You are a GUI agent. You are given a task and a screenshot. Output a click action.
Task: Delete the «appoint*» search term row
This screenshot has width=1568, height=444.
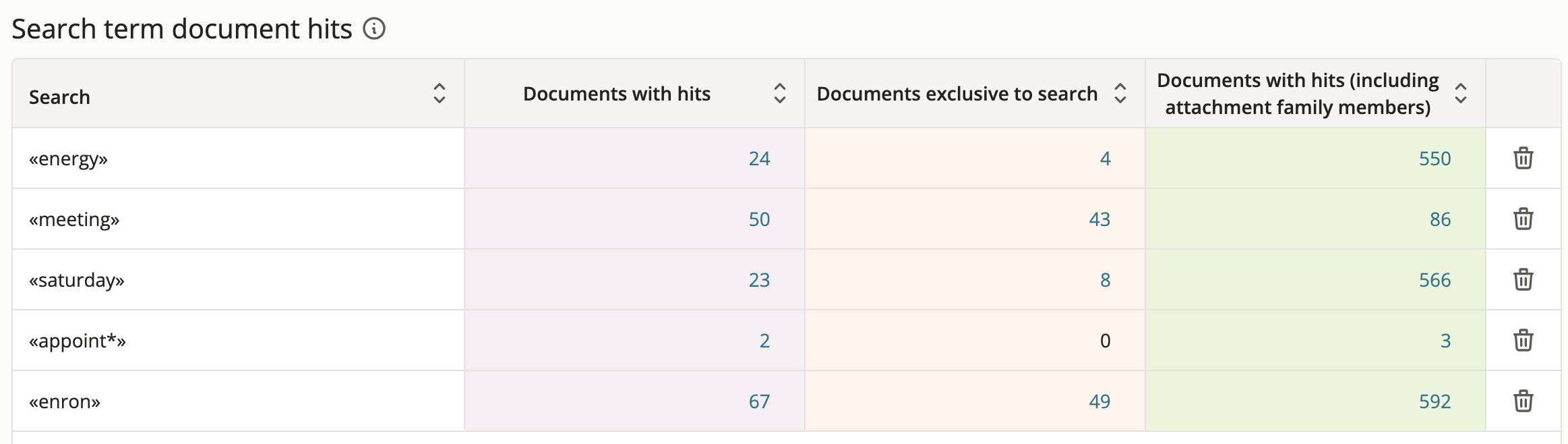[1523, 341]
